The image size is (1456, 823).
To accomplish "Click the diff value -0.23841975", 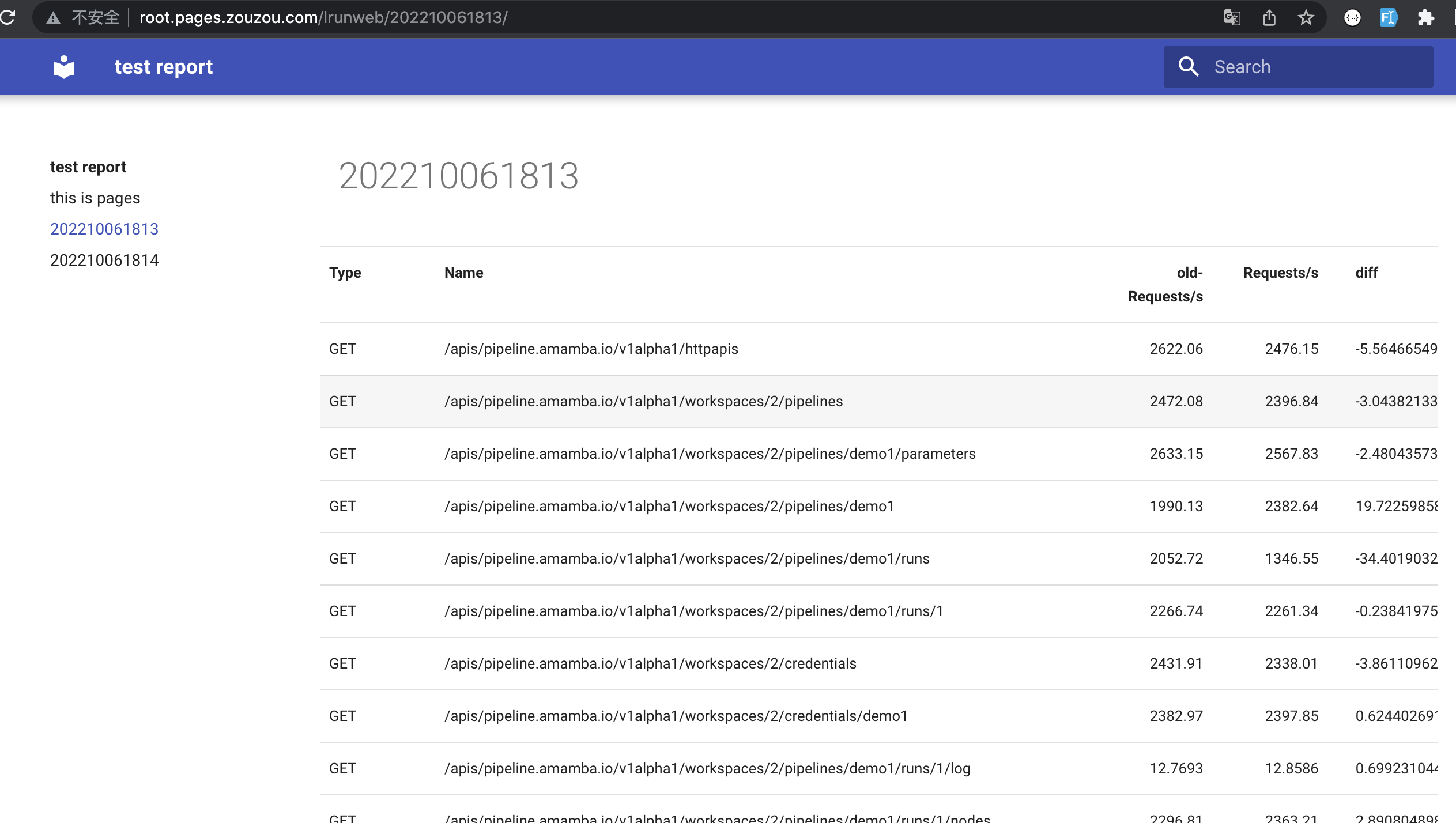I will point(1396,611).
